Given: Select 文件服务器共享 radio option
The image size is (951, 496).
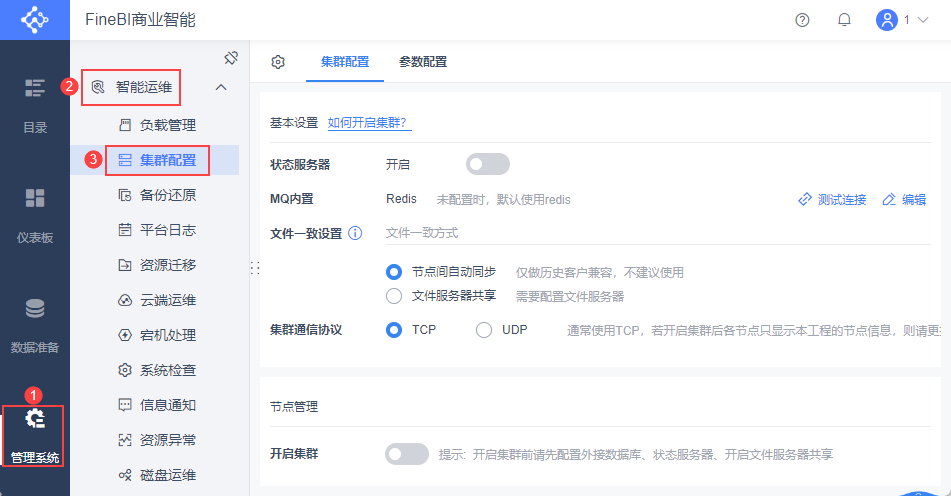Looking at the screenshot, I should point(394,296).
